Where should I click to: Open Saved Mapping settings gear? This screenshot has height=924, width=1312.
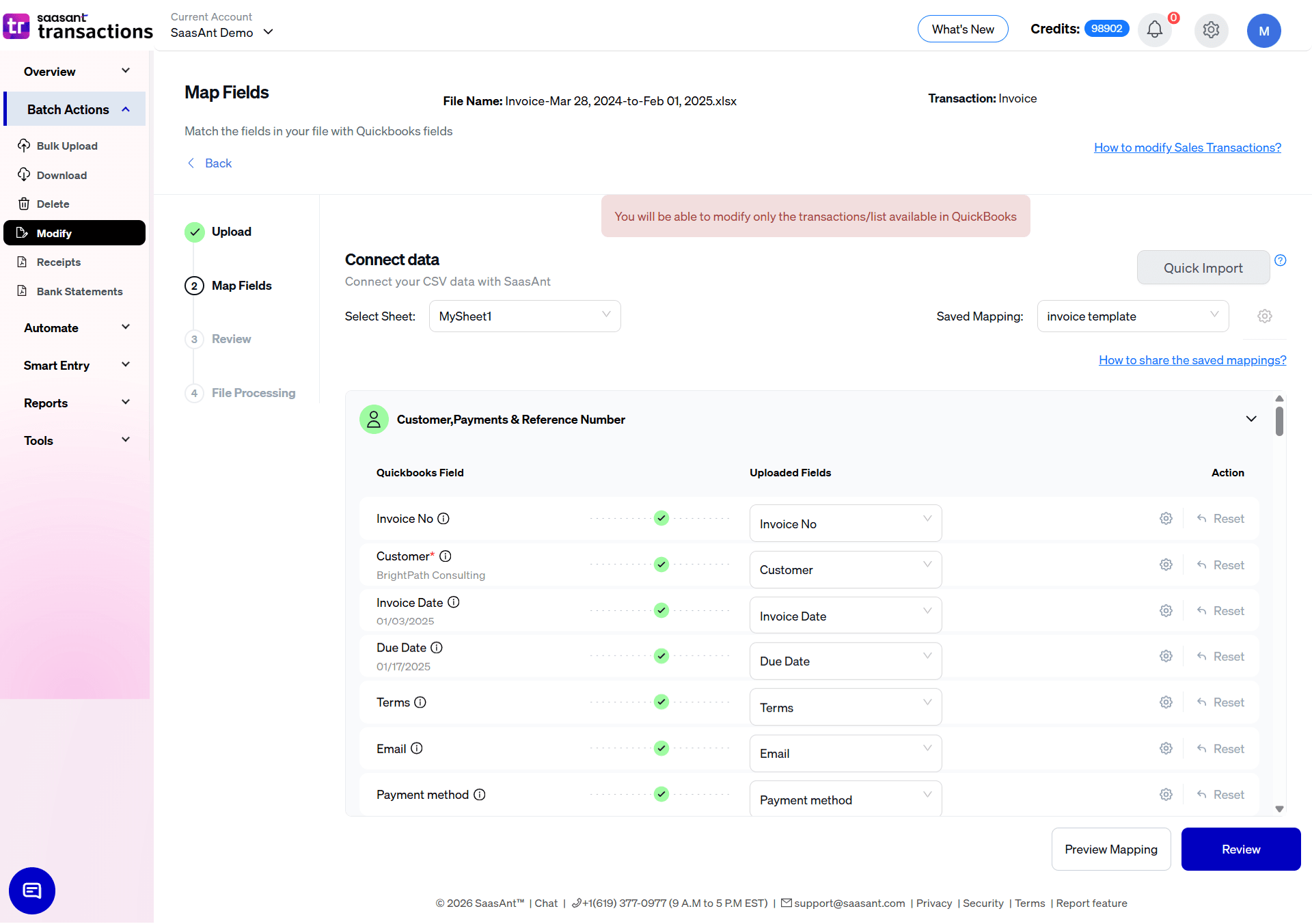(1265, 316)
